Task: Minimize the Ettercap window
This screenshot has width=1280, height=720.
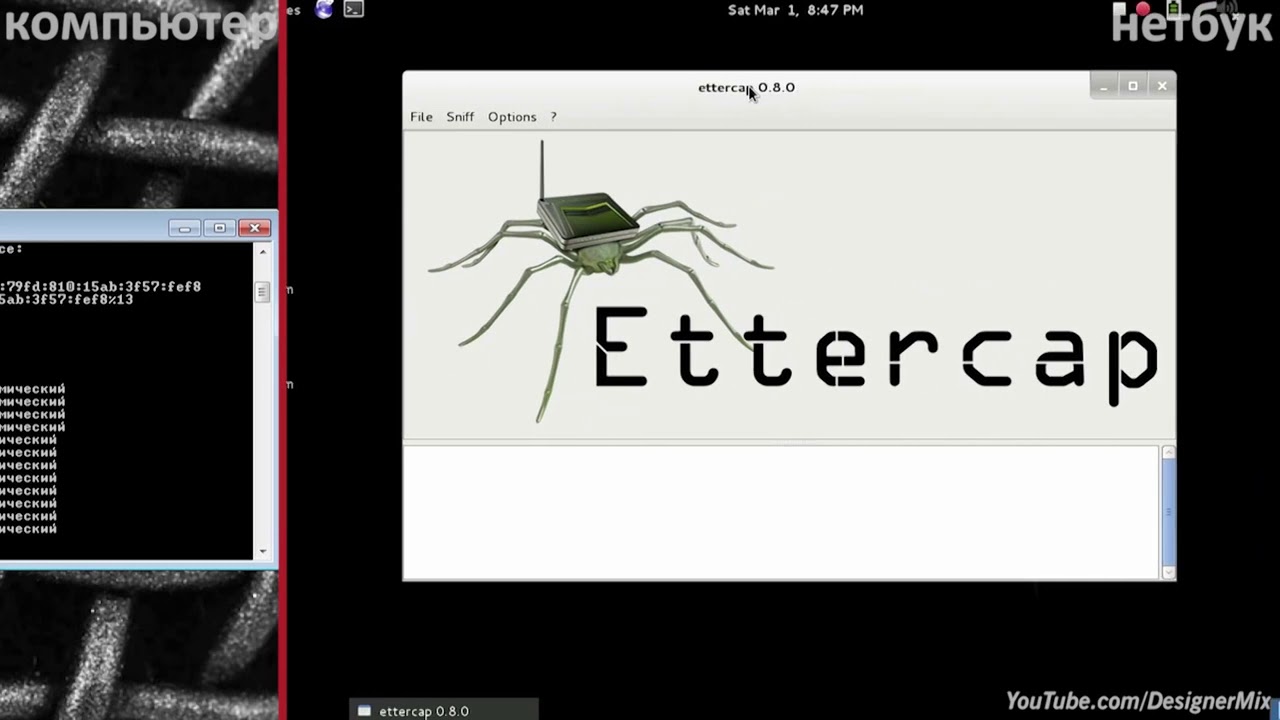Action: click(1104, 86)
